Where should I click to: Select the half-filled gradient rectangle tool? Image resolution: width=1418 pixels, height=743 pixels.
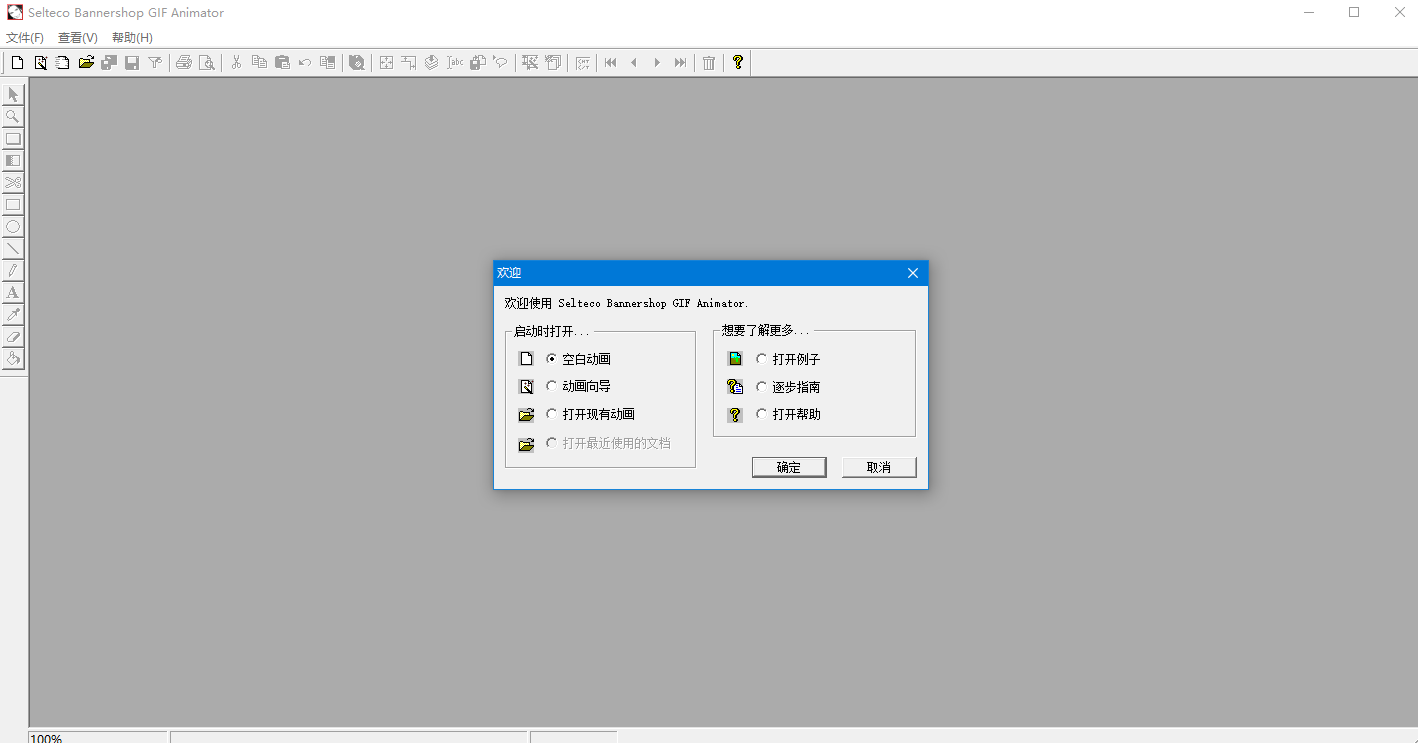point(13,161)
